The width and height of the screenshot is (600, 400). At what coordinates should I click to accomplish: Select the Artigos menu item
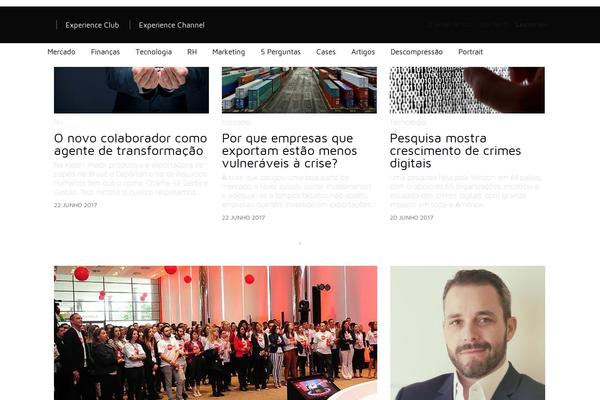click(x=363, y=52)
